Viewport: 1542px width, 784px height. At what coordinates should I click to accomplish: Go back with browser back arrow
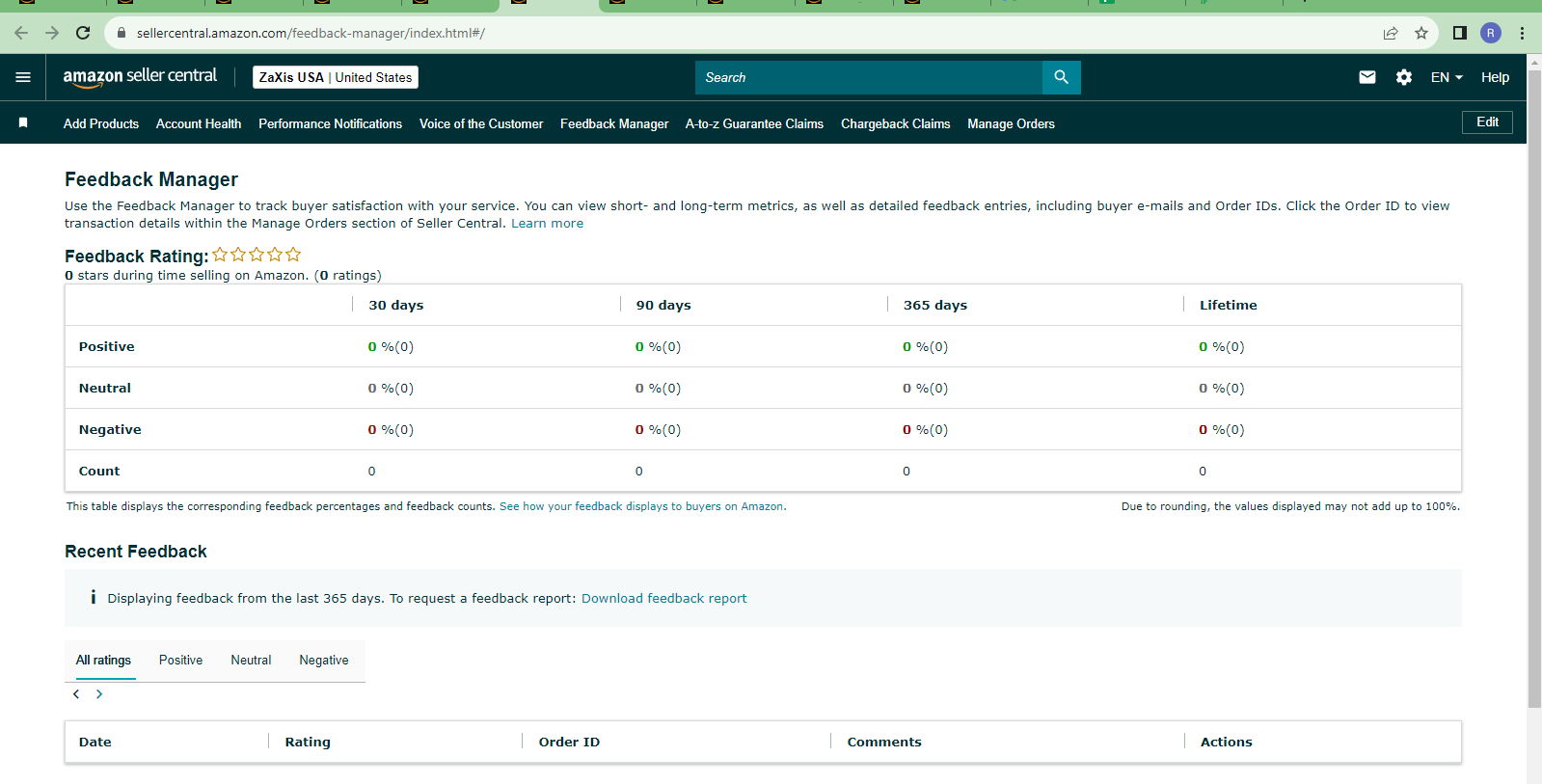click(x=21, y=33)
